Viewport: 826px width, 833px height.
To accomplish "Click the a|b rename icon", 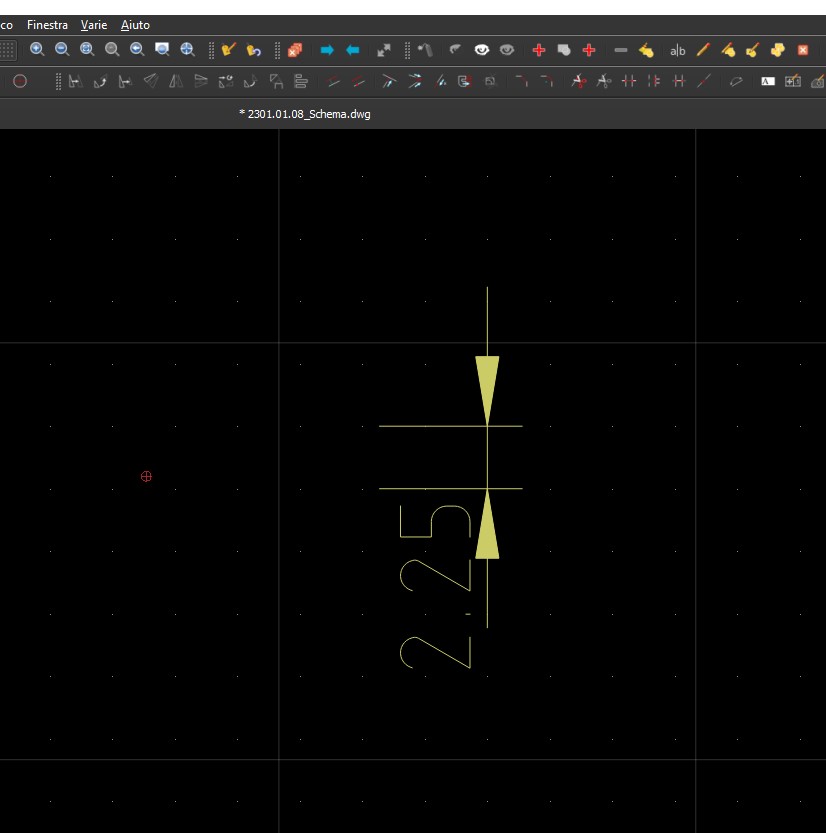I will coord(678,50).
